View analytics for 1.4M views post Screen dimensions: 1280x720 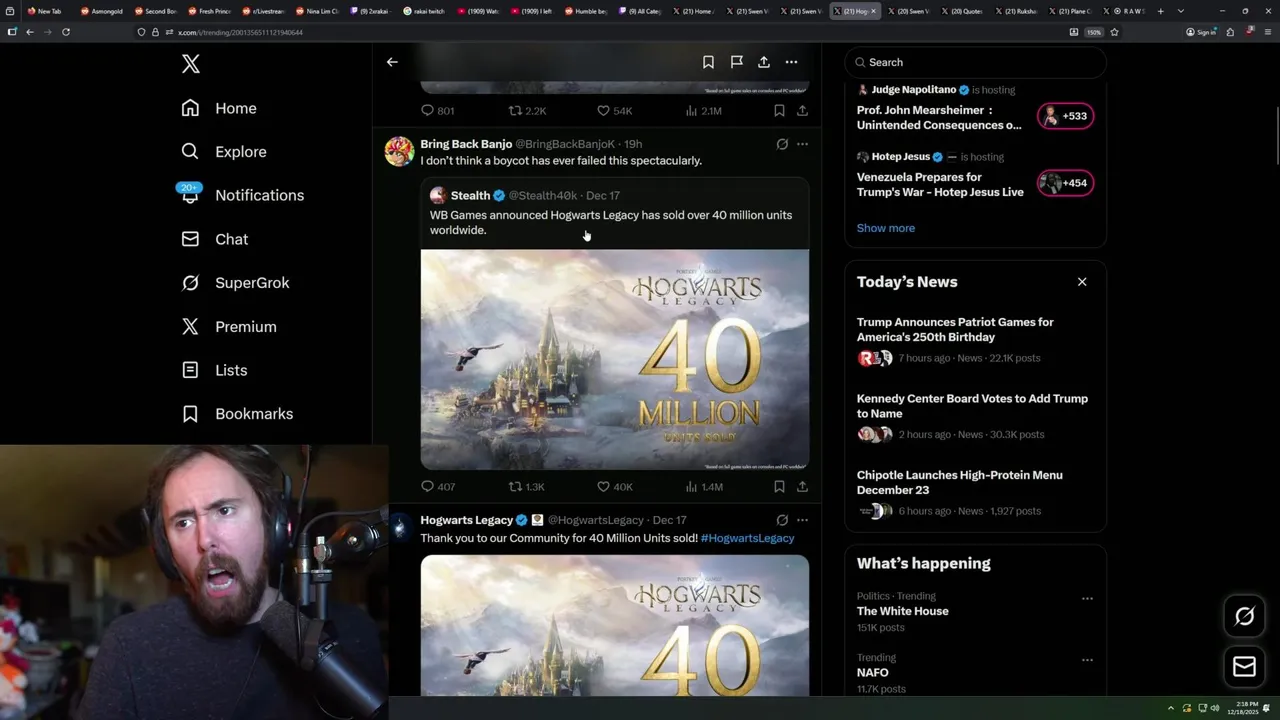click(703, 487)
